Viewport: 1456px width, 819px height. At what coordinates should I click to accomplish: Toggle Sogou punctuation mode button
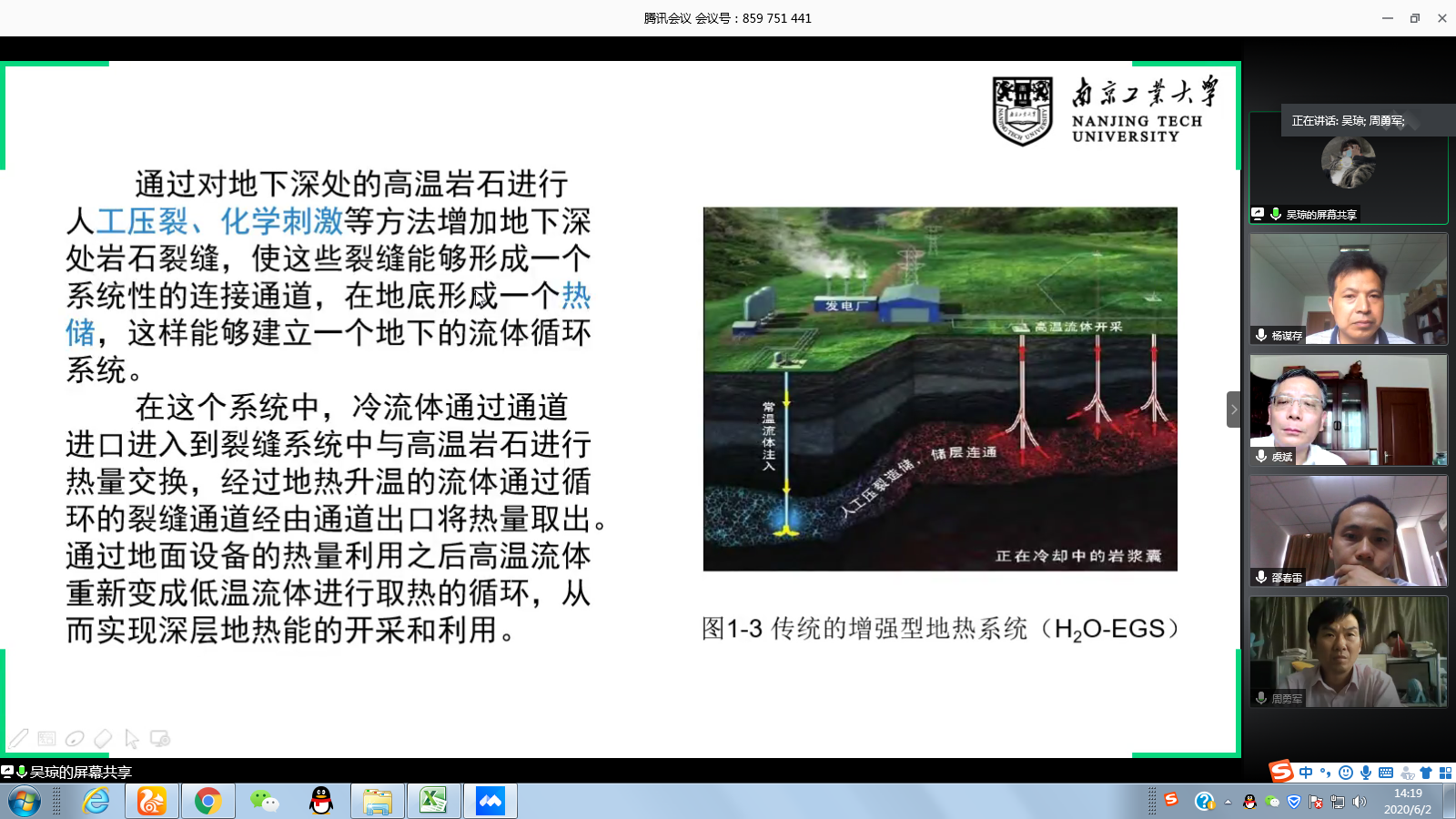[x=1326, y=773]
